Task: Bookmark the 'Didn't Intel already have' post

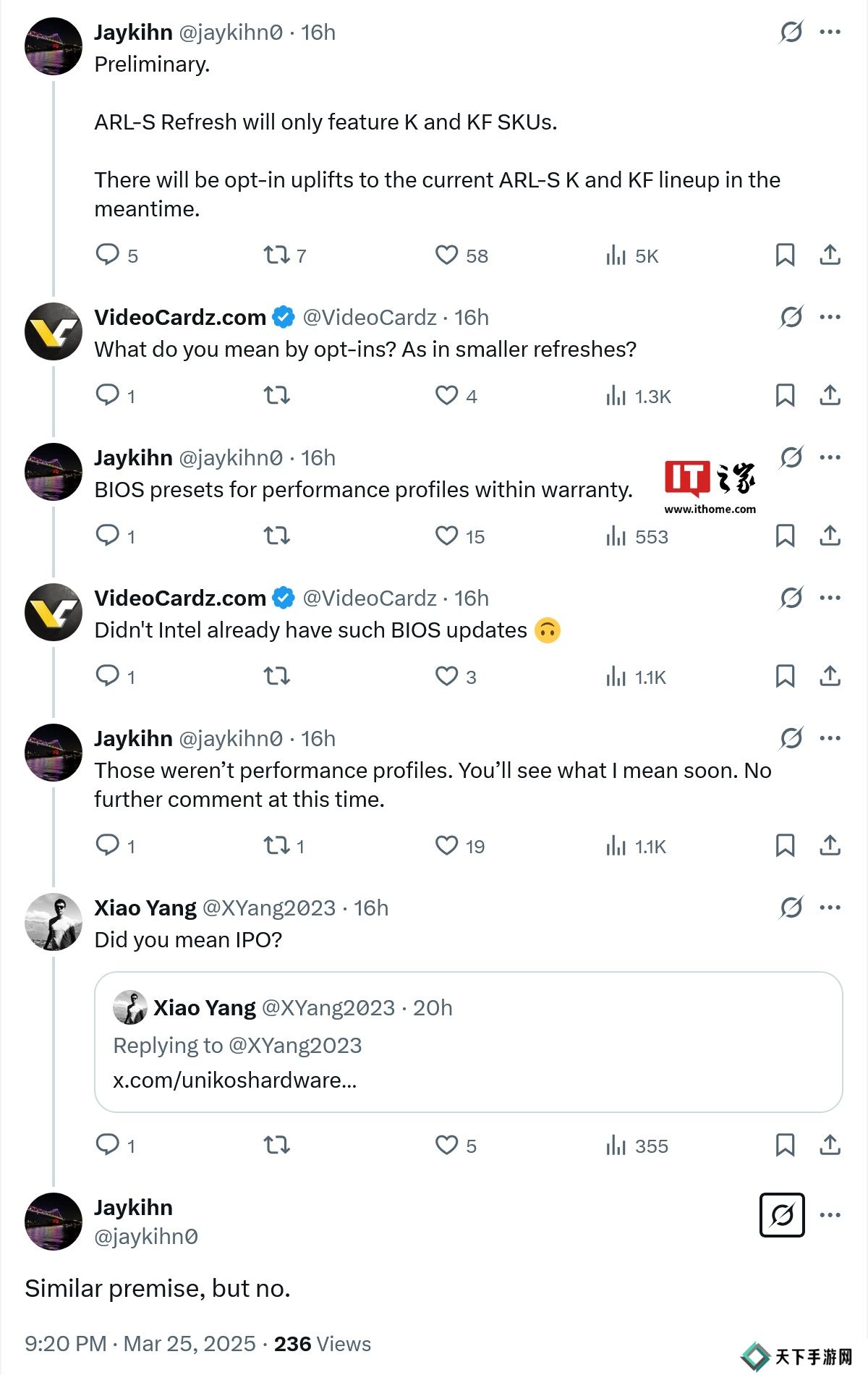Action: 785,676
